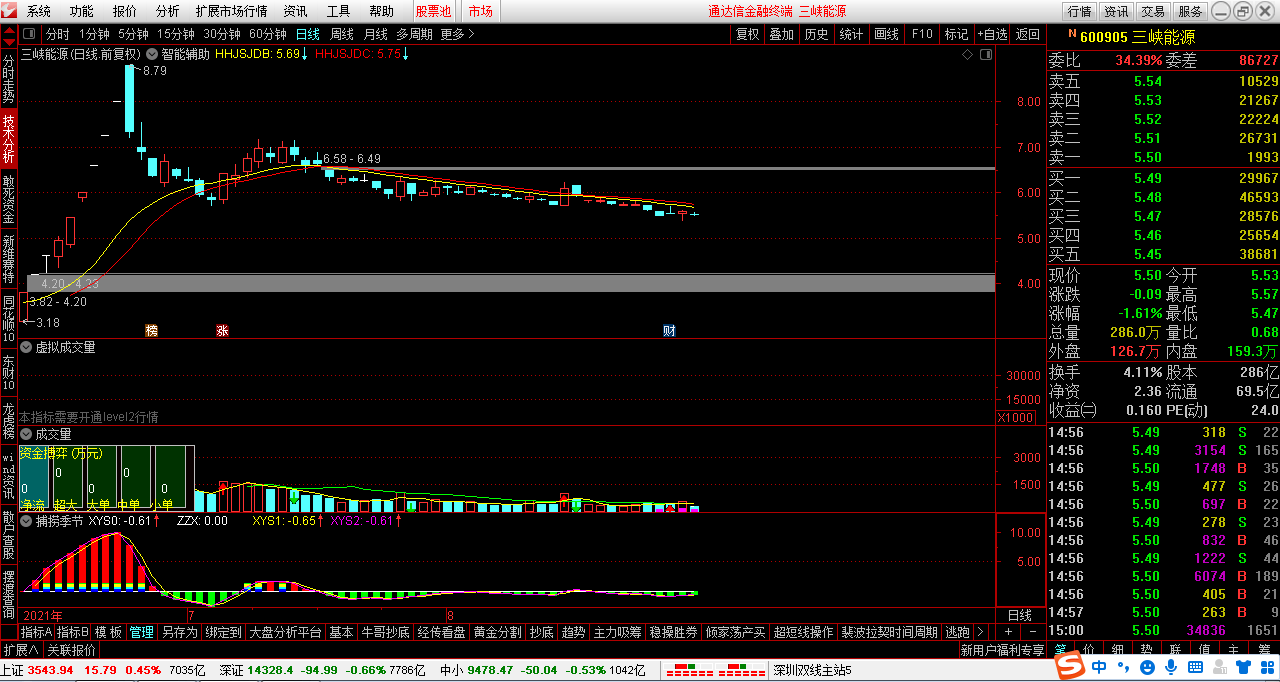This screenshot has height=682, width=1280.
Task: Click the 关联报价 tab
Action: [x=71, y=650]
